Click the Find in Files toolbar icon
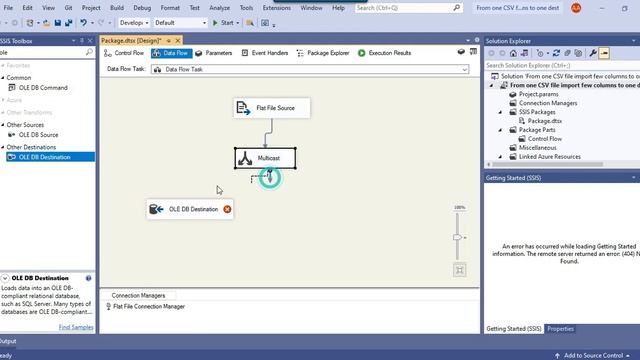The height and width of the screenshot is (360, 640). (x=250, y=23)
